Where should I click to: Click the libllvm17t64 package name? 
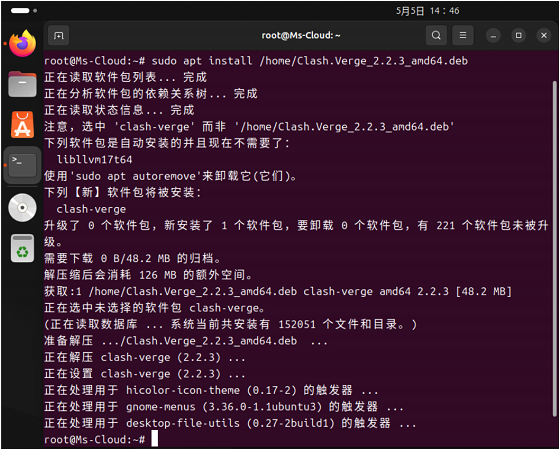click(x=94, y=159)
